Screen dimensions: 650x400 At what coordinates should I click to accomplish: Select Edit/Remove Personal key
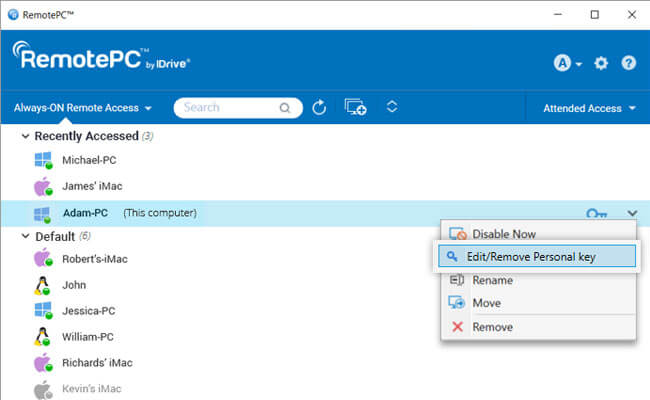[x=537, y=257]
